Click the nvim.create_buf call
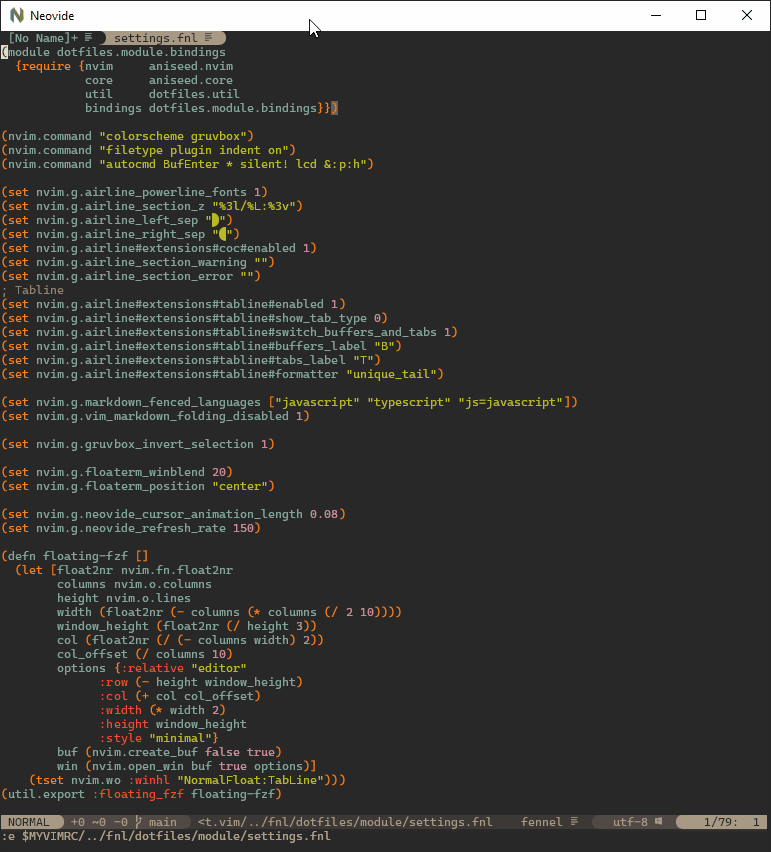 (183, 753)
